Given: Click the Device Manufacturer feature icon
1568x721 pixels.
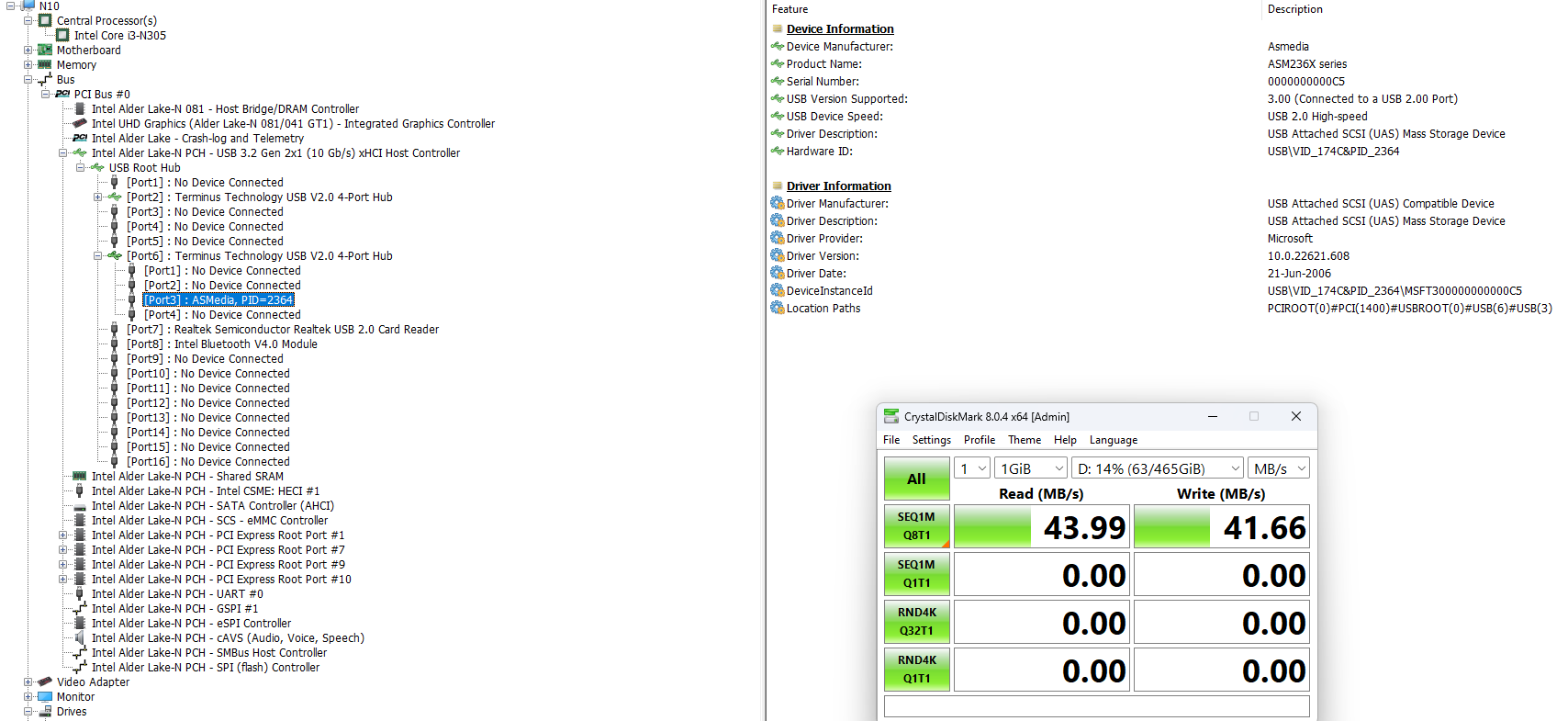Looking at the screenshot, I should [778, 46].
